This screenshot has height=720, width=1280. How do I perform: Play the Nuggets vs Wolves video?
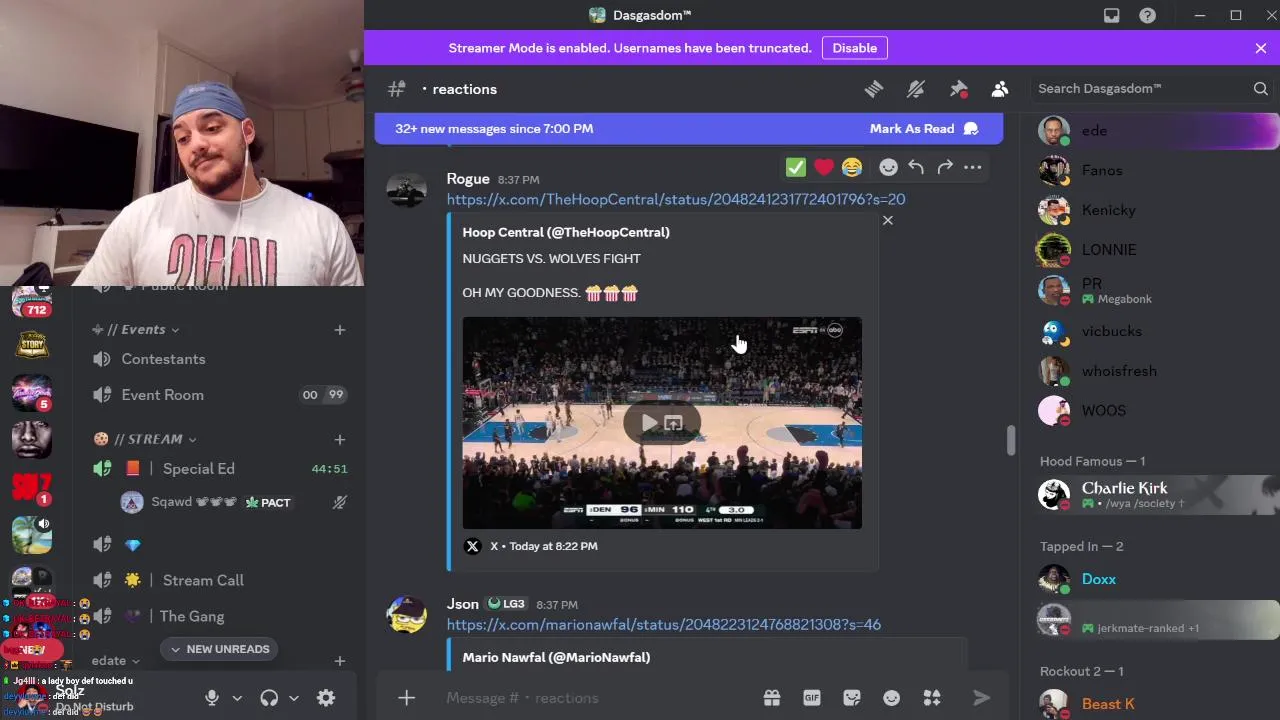(649, 424)
